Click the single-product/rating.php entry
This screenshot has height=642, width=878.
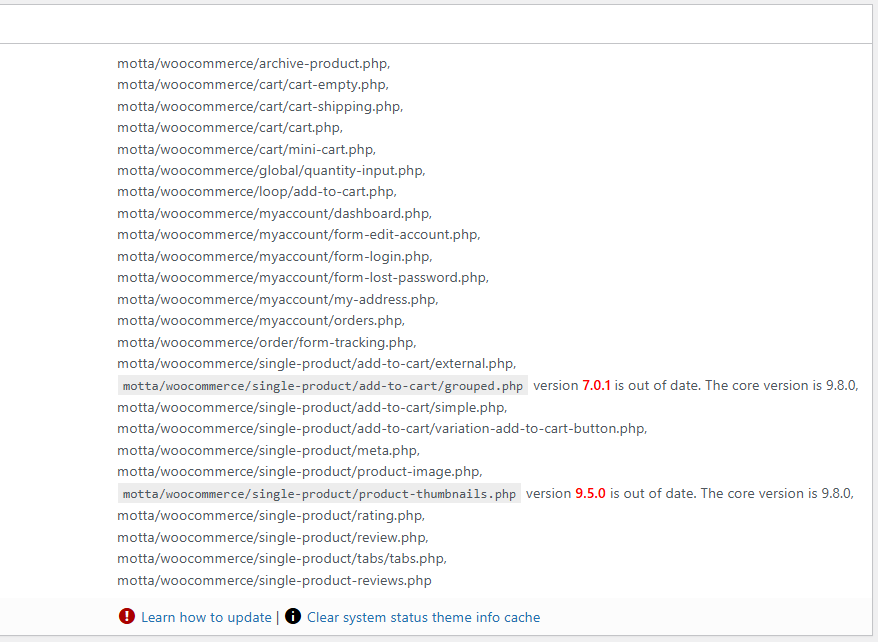point(271,516)
